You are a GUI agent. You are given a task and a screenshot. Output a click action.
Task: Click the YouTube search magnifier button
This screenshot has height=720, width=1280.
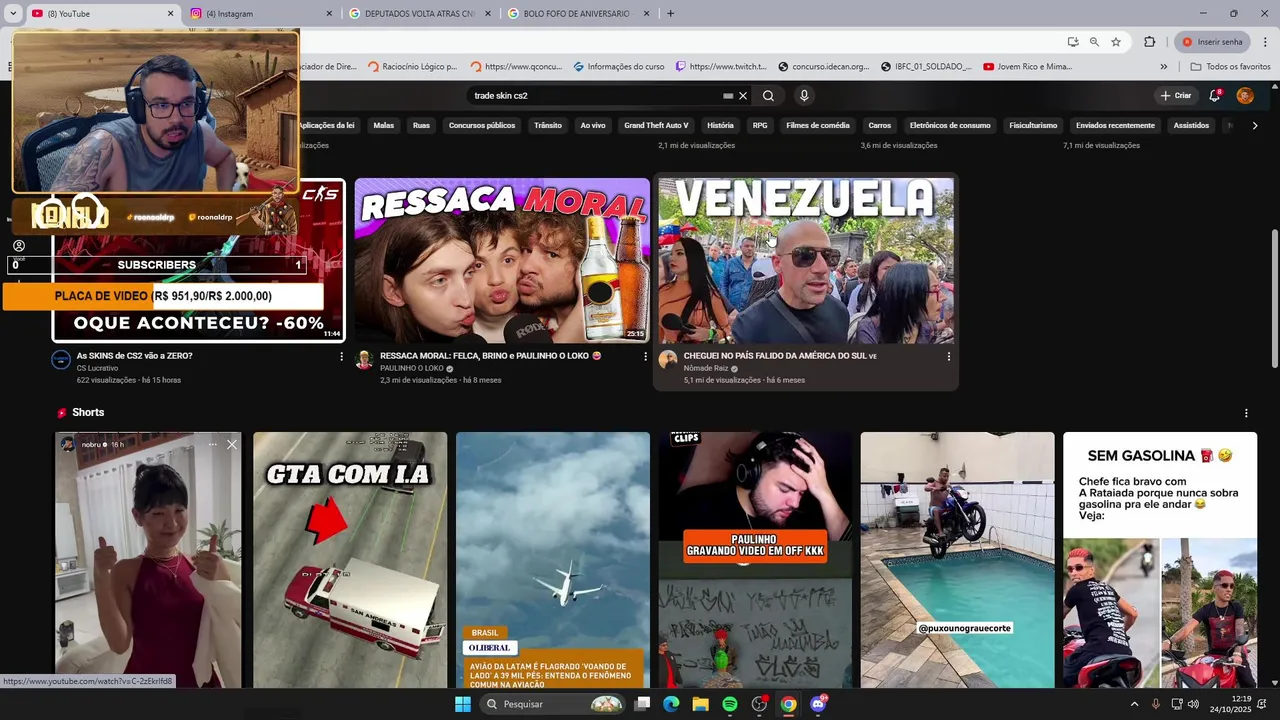click(768, 96)
